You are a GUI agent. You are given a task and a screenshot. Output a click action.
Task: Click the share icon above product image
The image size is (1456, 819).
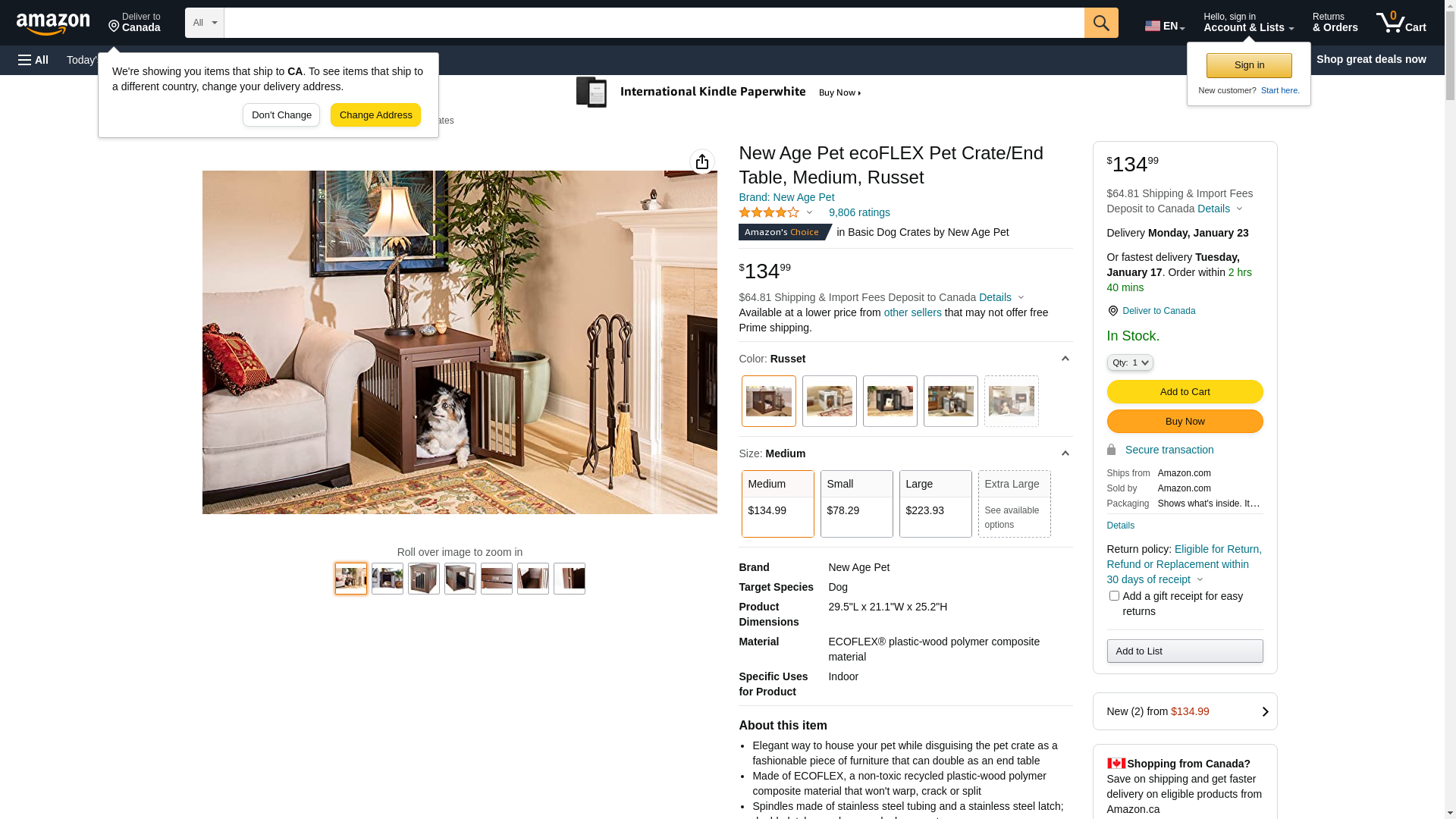click(x=702, y=162)
